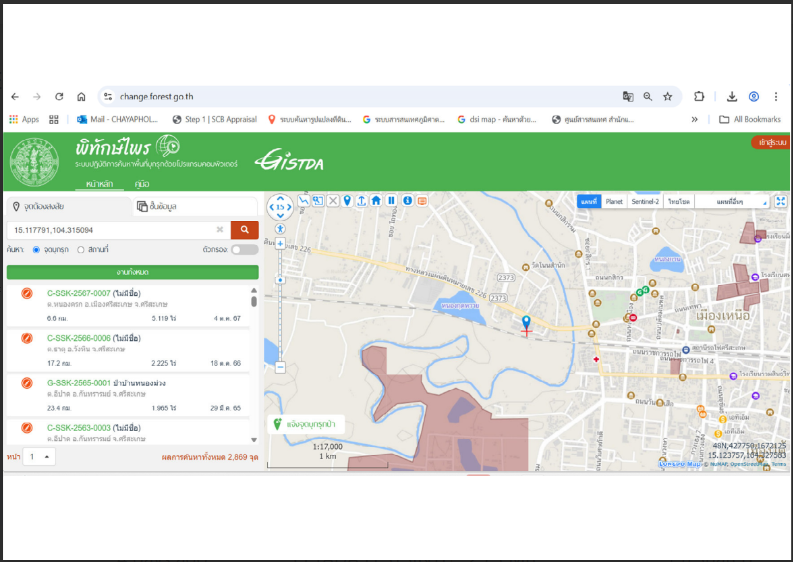Click the C-SSK-2567-0007 result link
This screenshot has height=562, width=793.
coord(78,293)
